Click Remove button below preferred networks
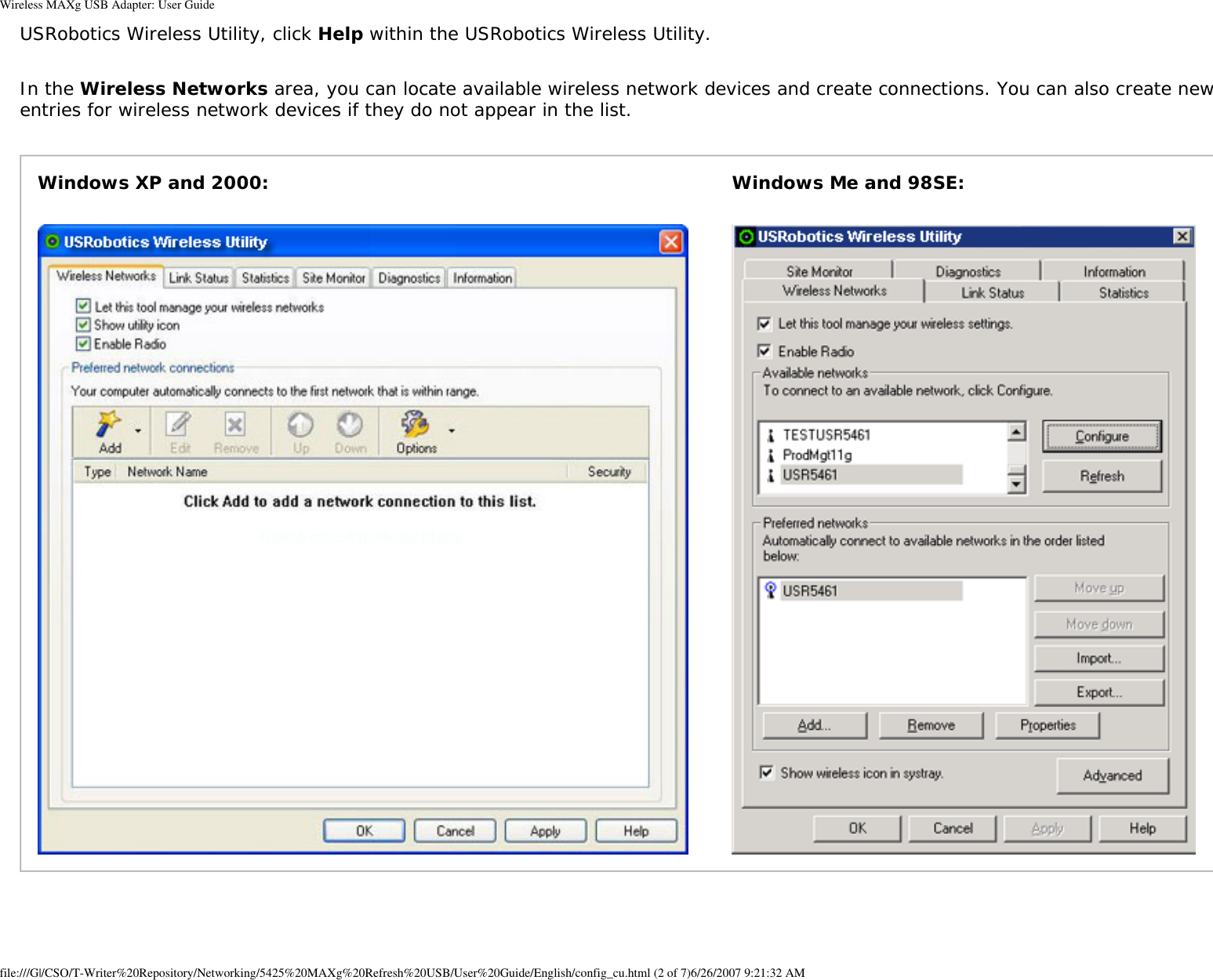This screenshot has width=1213, height=980. pyautogui.click(x=931, y=725)
